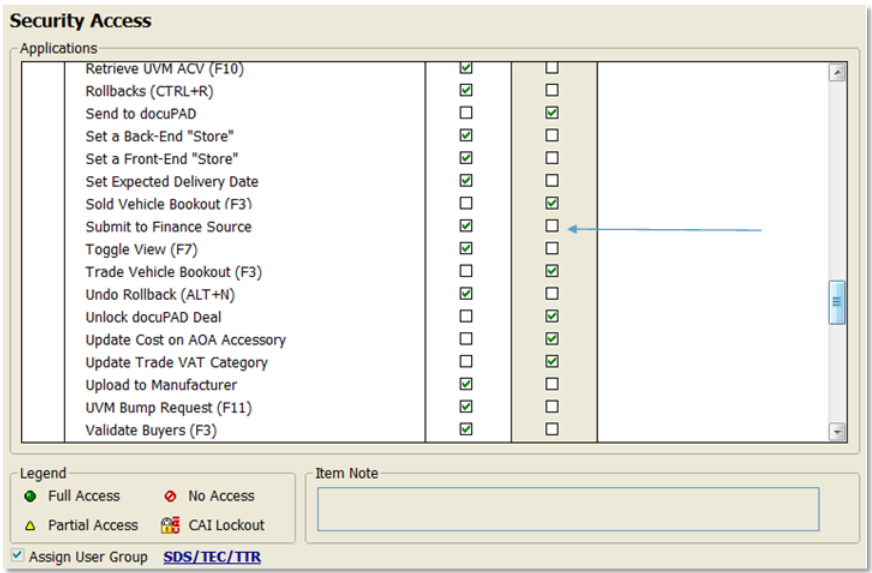Check second checkbox for Submit to Finance Source

click(552, 226)
